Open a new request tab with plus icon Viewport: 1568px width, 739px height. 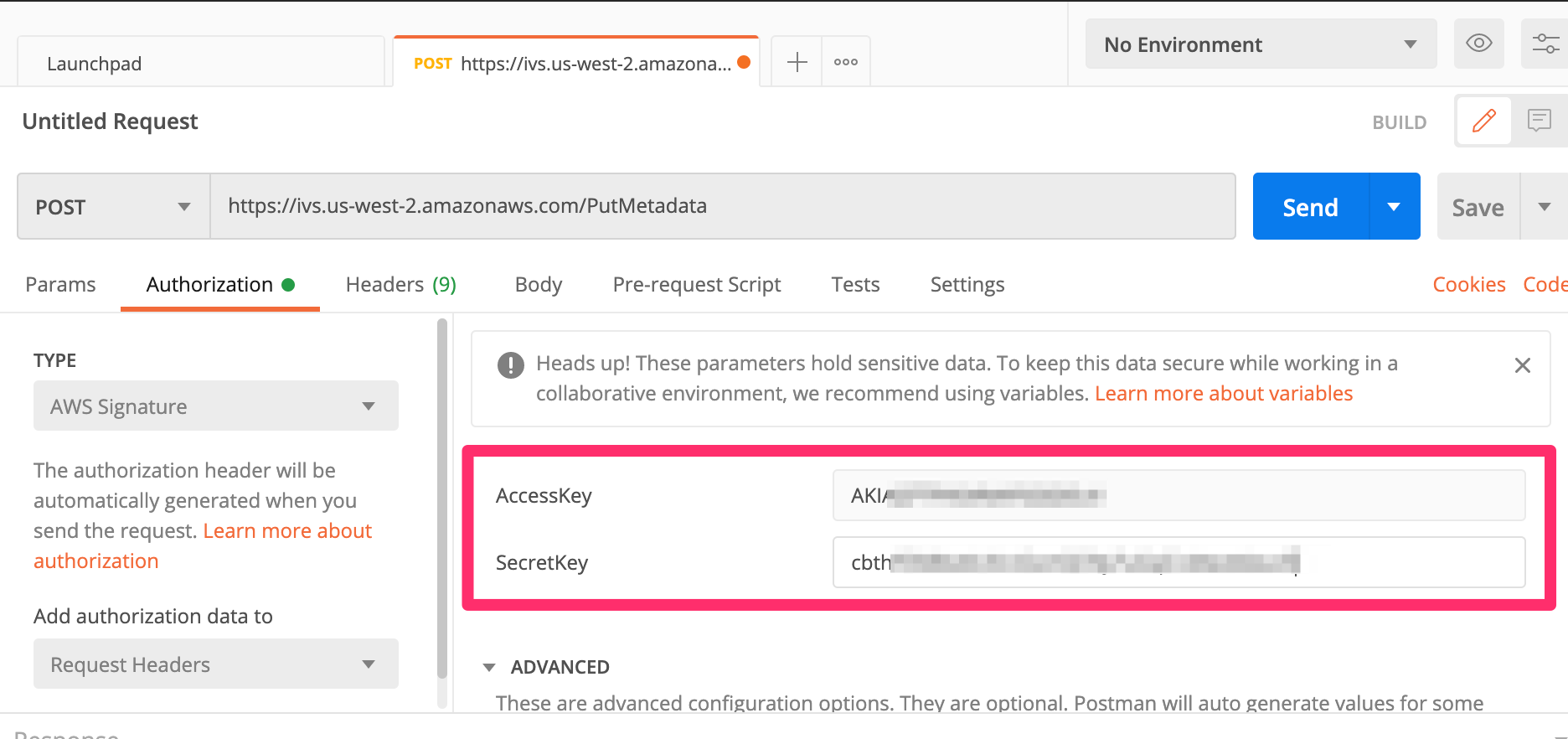coord(797,62)
